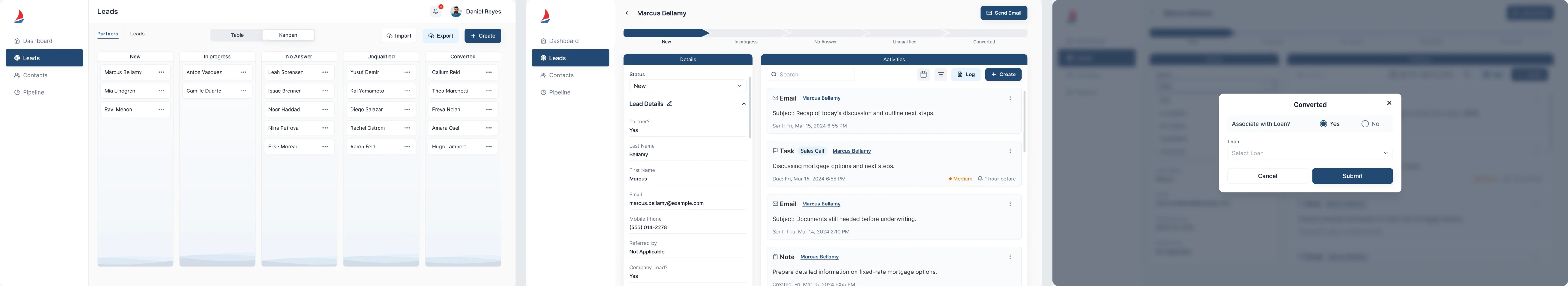1568x286 pixels.
Task: Open Pipeline in the lead detail sidebar
Action: pos(570,92)
